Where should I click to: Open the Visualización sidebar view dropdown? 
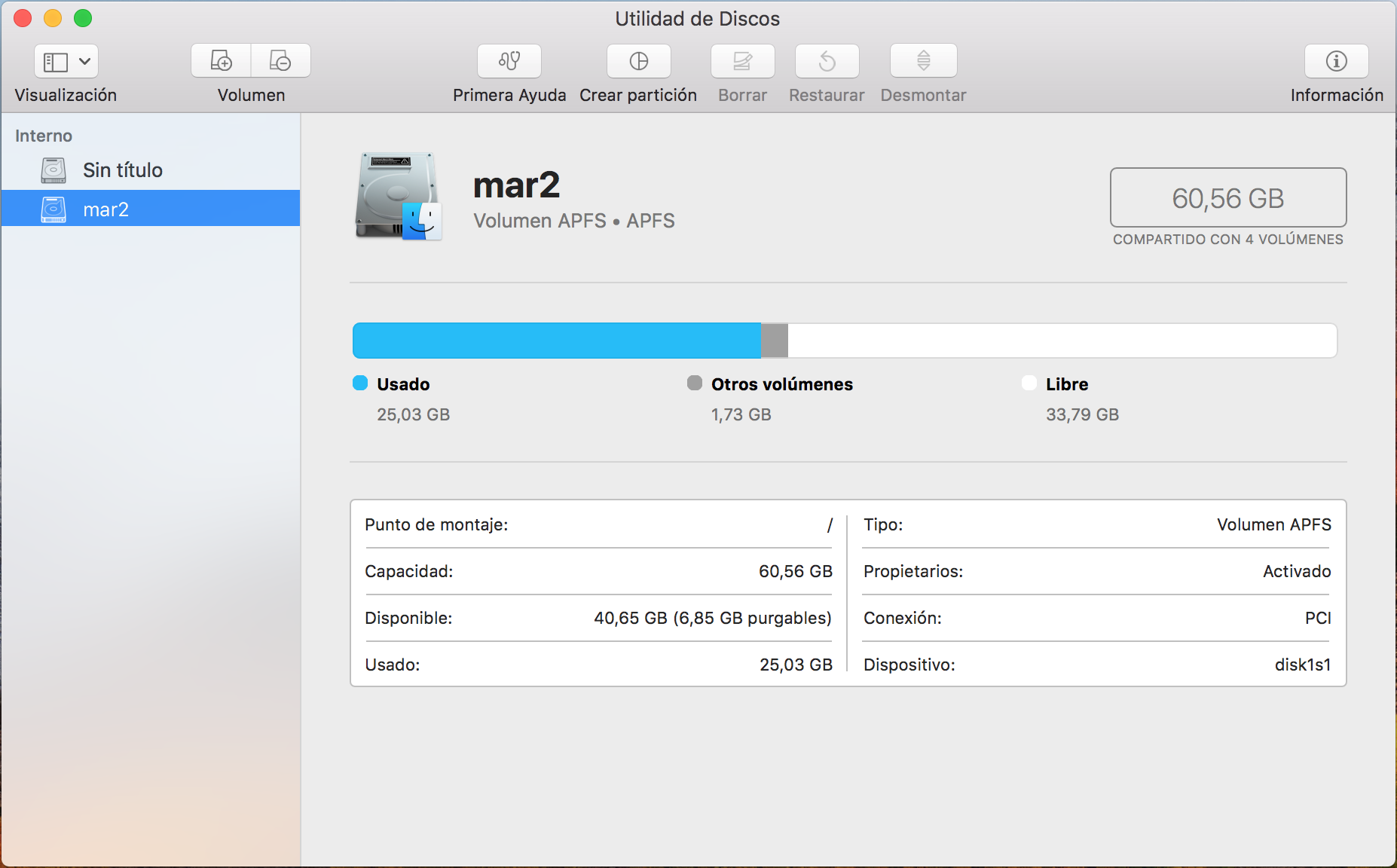pos(66,61)
